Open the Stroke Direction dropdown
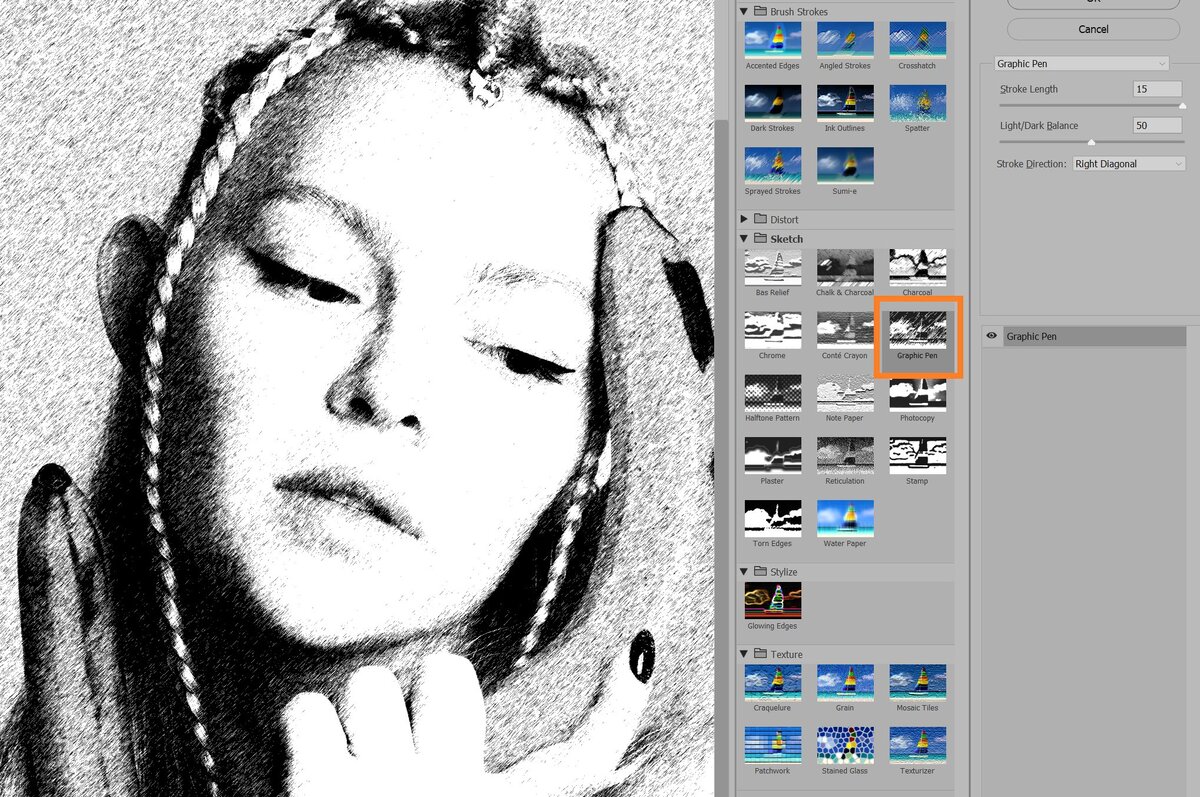 [x=1128, y=164]
